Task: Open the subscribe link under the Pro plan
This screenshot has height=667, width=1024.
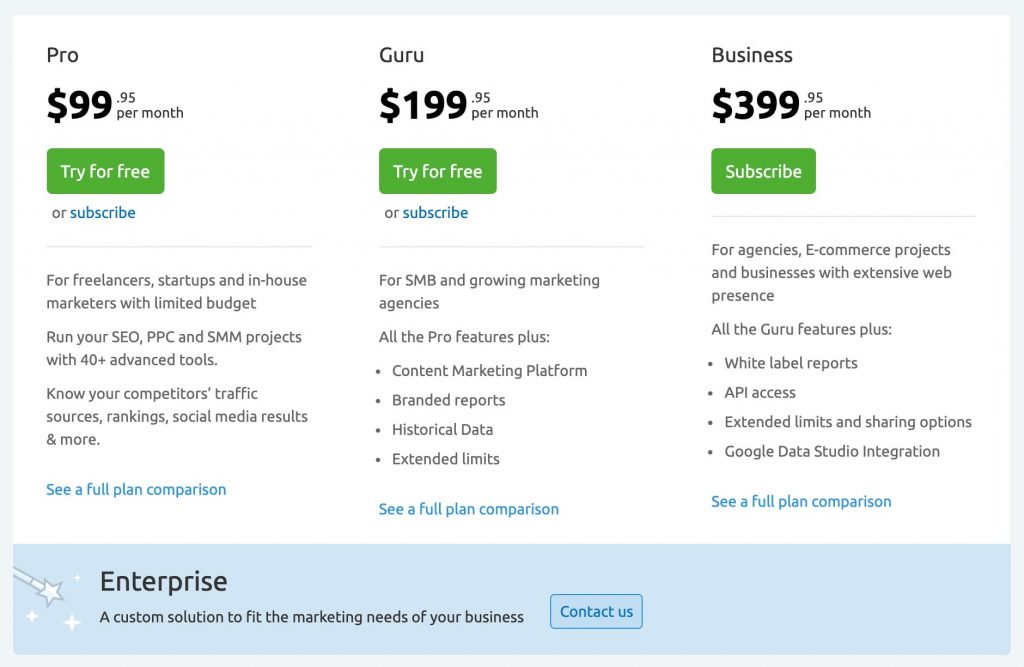Action: 104,212
